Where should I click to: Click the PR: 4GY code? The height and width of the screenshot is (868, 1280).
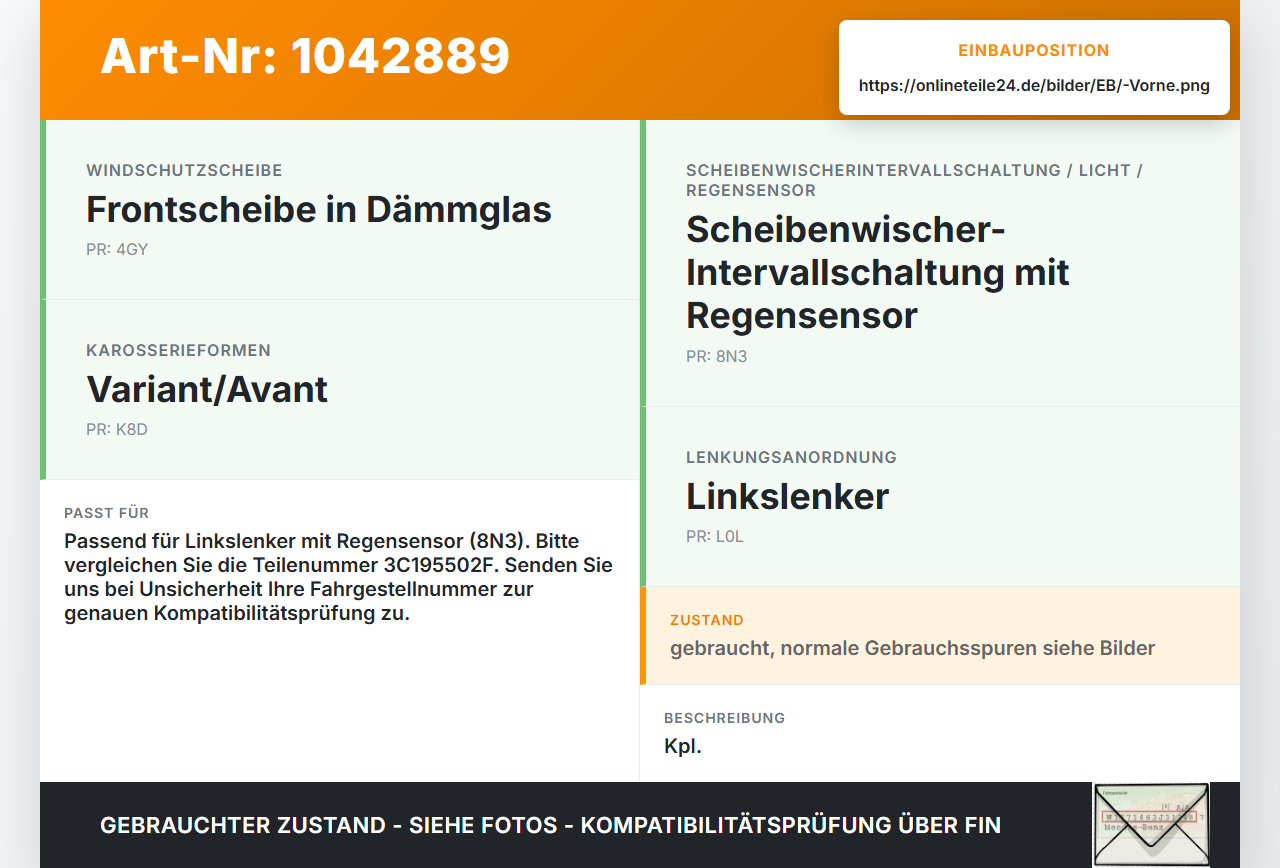tap(117, 249)
